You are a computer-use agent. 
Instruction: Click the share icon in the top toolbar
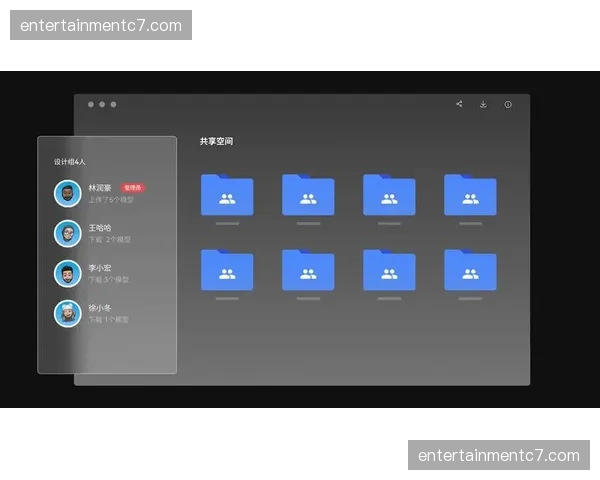point(459,104)
